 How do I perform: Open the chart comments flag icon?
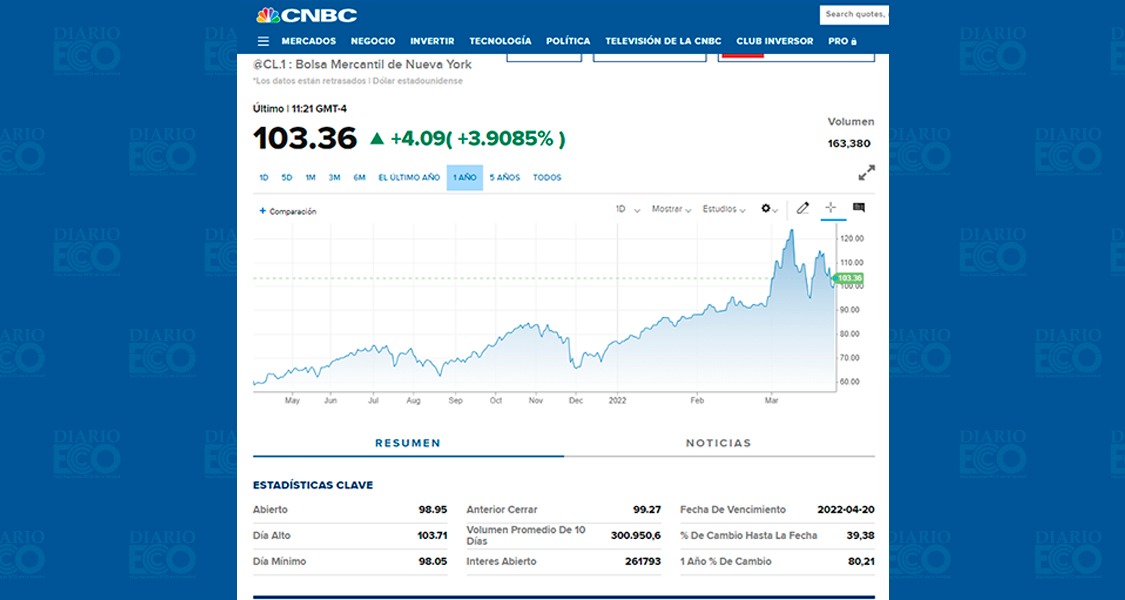859,208
